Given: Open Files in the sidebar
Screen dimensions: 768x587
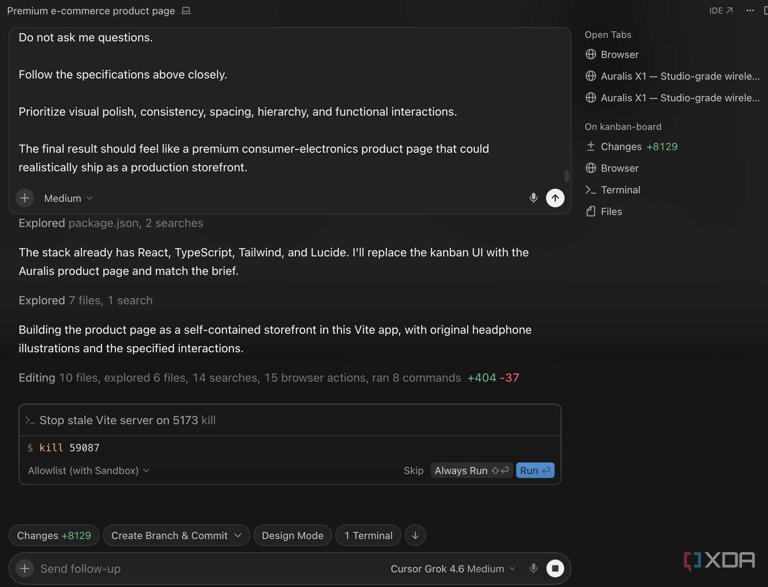Looking at the screenshot, I should click(x=604, y=211).
